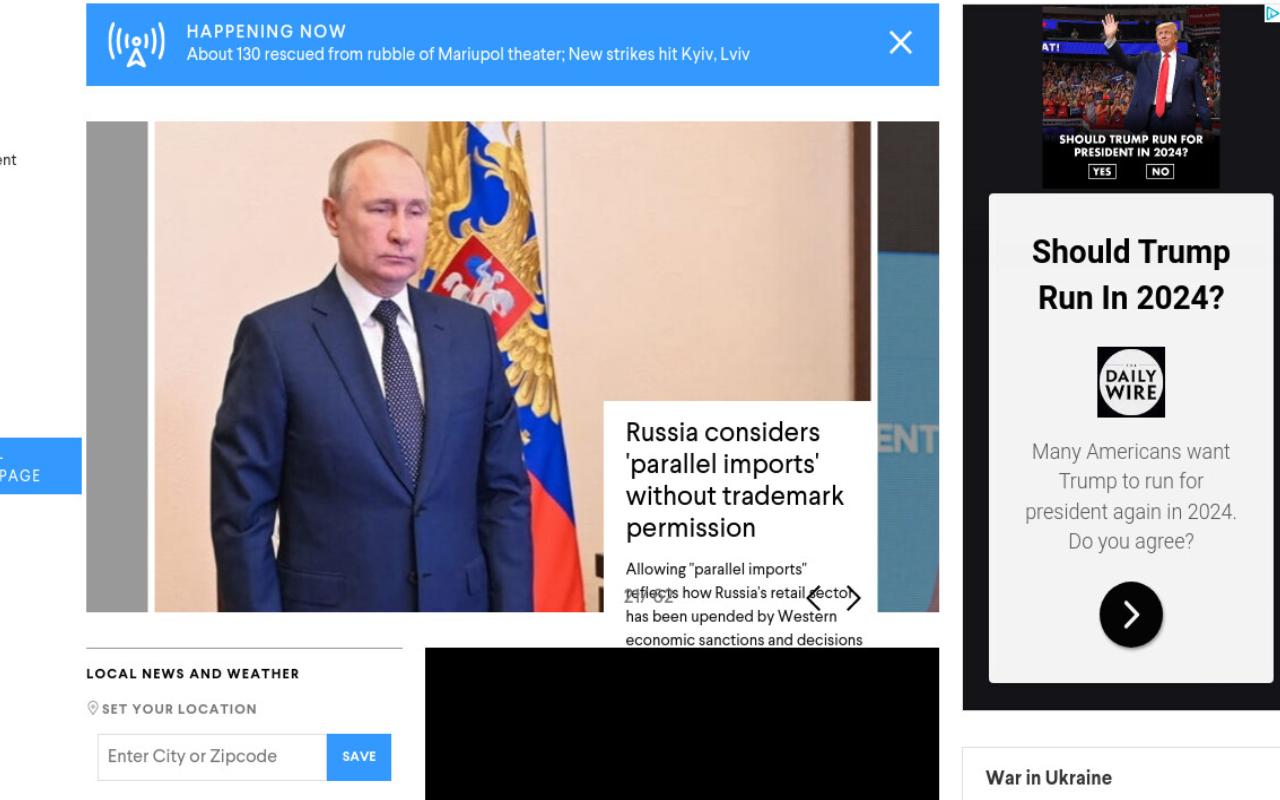Go to the previous carousel slide
The image size is (1280, 800).
coord(814,598)
